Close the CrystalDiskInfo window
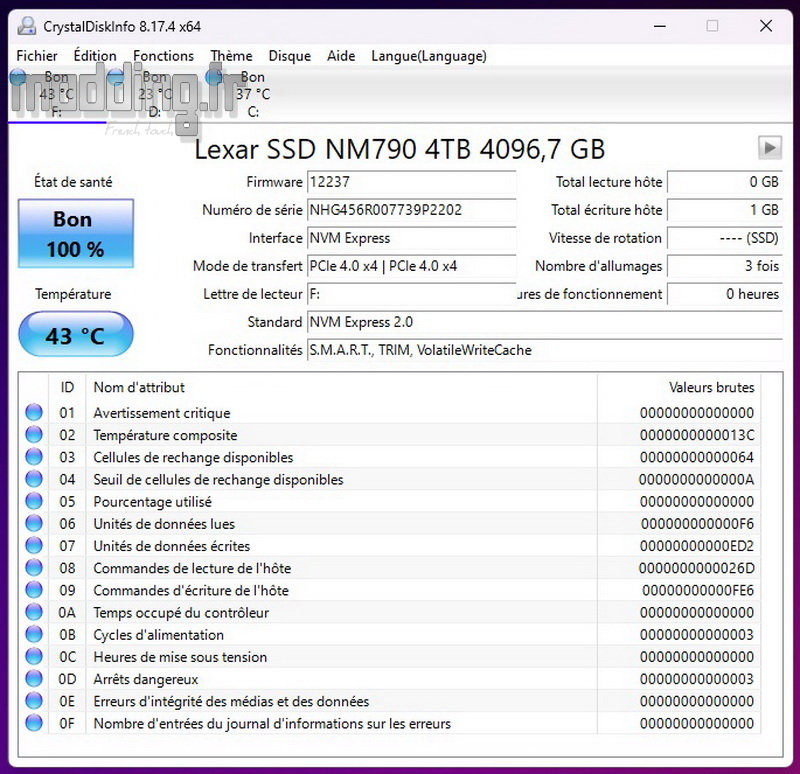The image size is (800, 774). (766, 26)
